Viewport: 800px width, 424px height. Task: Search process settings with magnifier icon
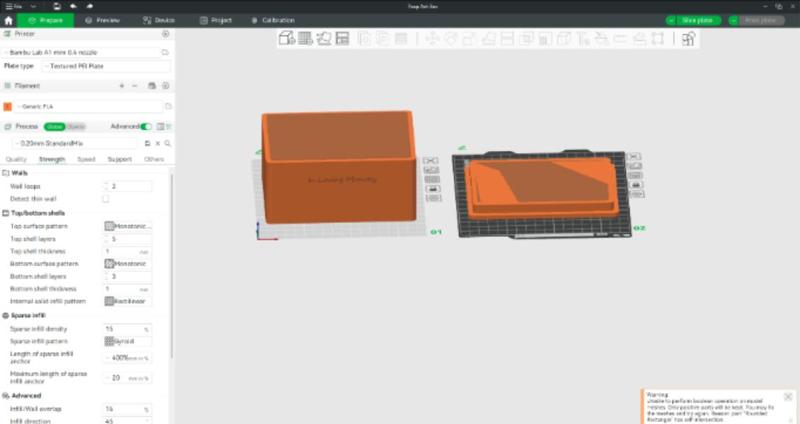(168, 144)
